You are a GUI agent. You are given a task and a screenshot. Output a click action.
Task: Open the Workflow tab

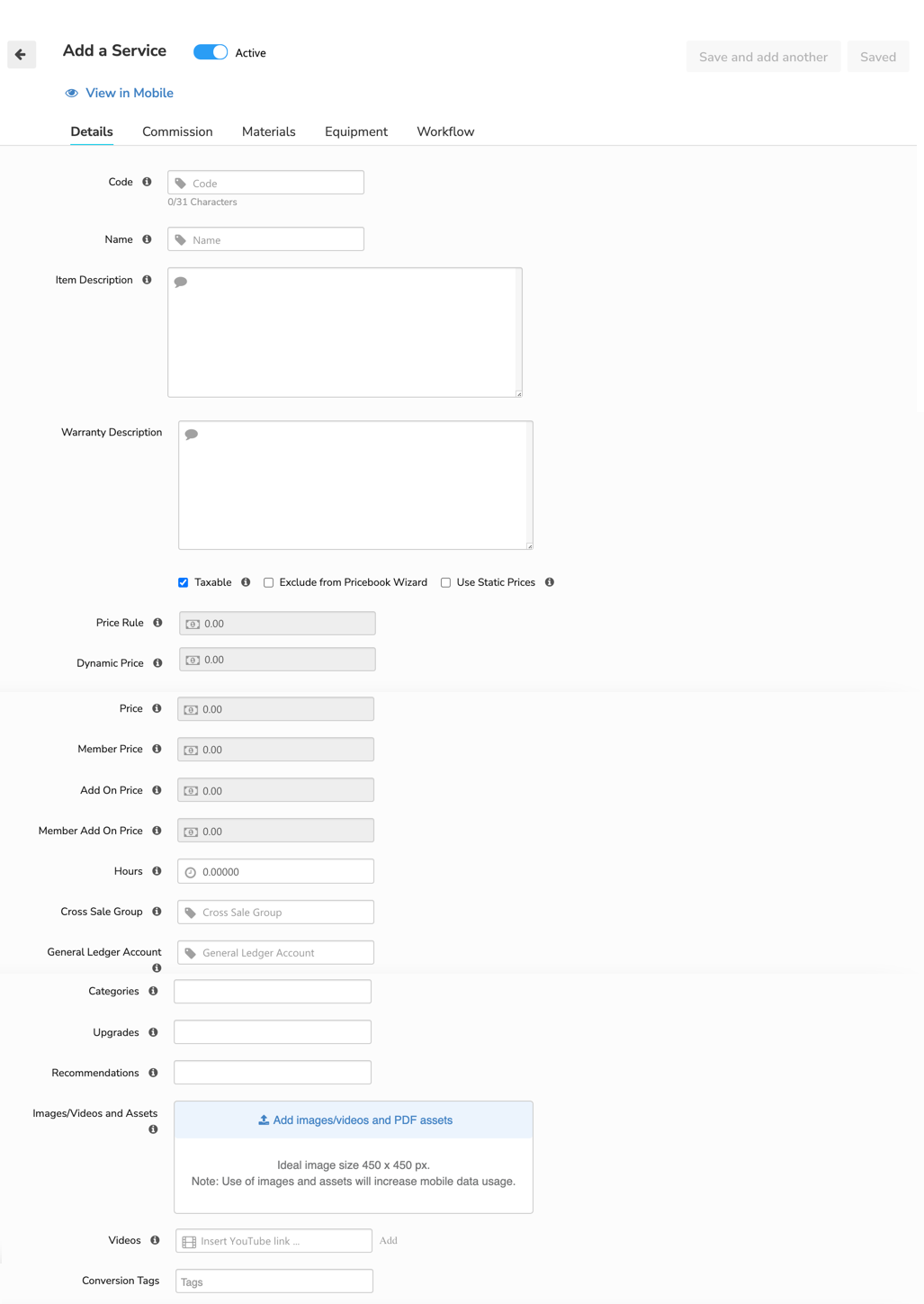pyautogui.click(x=444, y=131)
